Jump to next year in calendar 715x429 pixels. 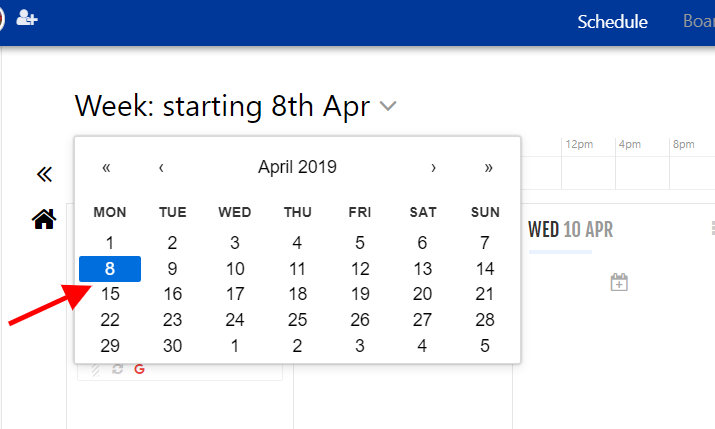pyautogui.click(x=488, y=167)
